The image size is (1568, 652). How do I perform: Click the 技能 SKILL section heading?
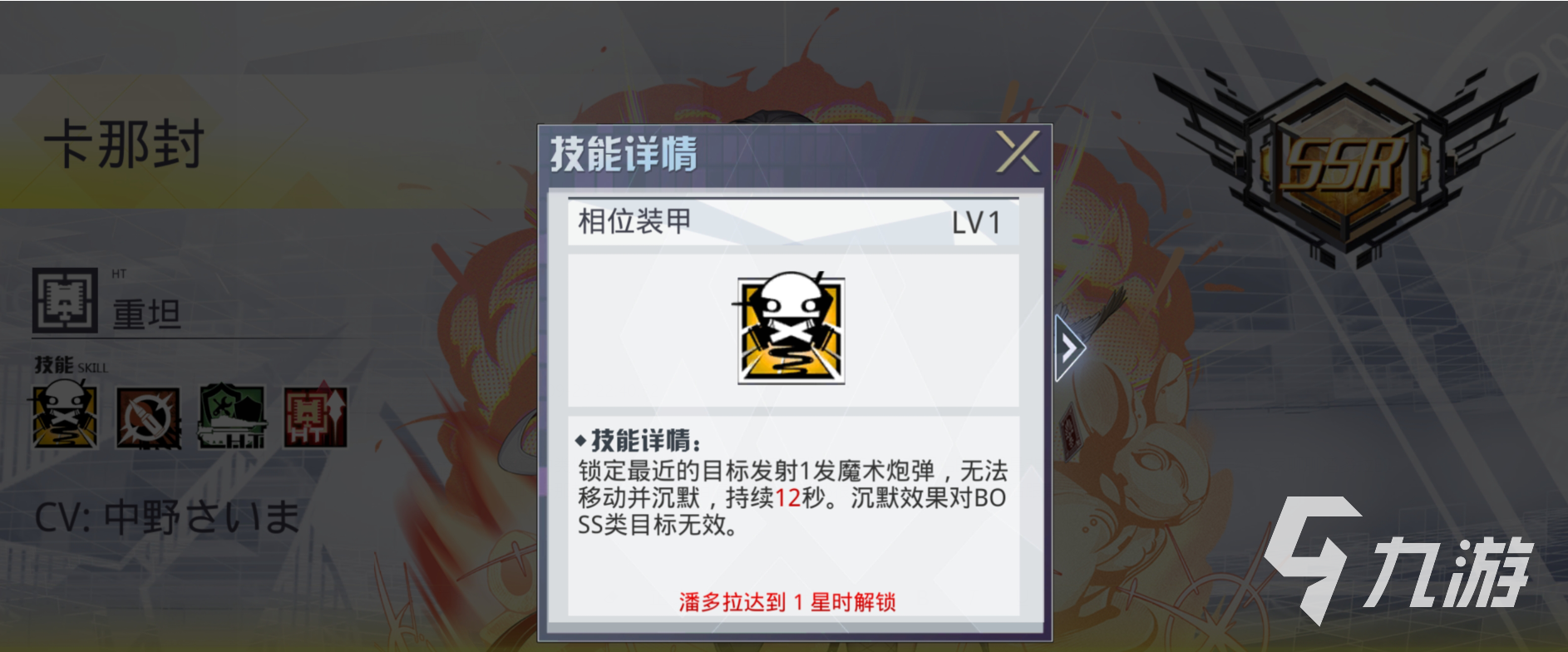pos(71,365)
